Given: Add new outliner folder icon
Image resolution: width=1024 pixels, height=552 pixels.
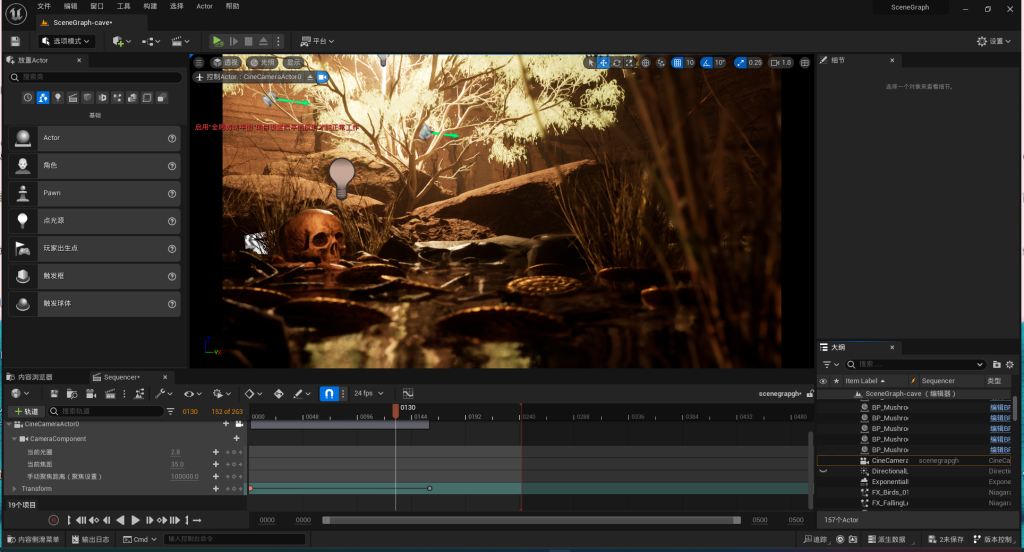Looking at the screenshot, I should click(x=997, y=365).
